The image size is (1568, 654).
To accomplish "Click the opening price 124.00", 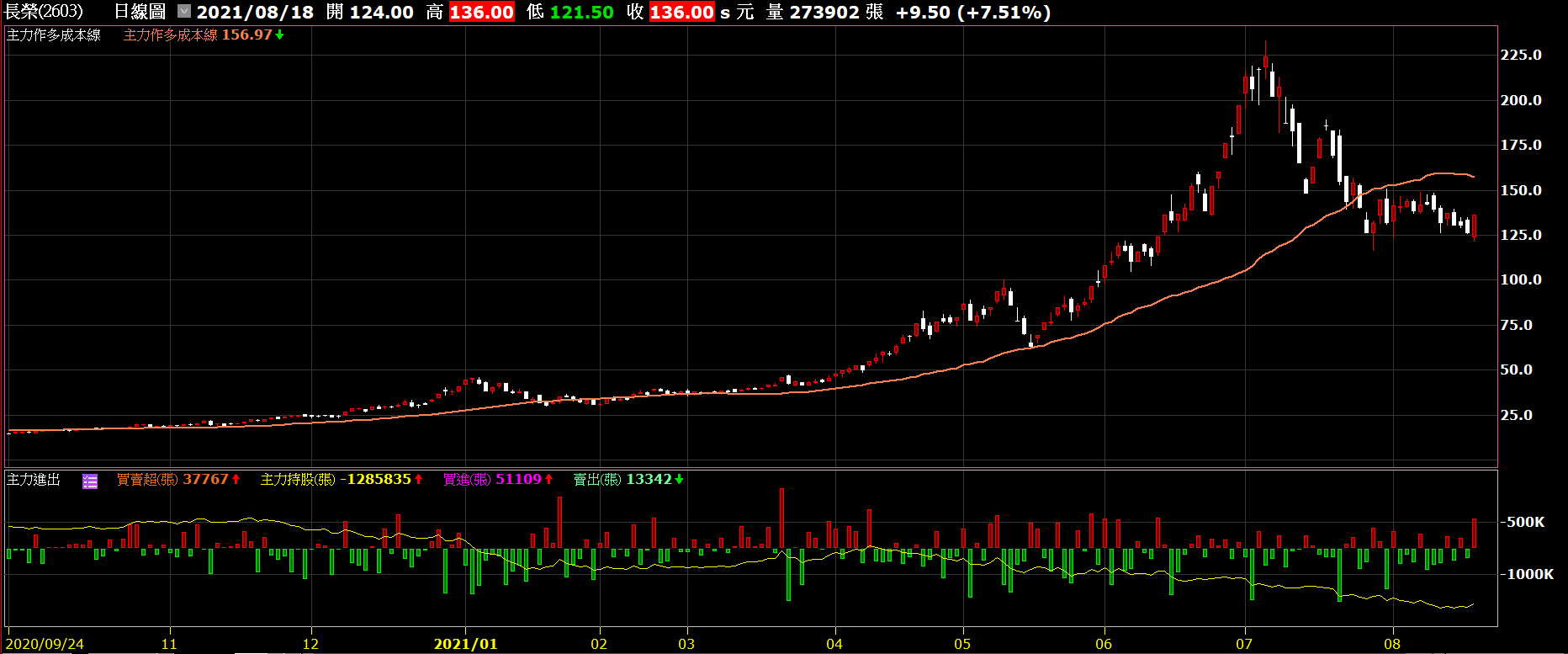I will pyautogui.click(x=382, y=13).
